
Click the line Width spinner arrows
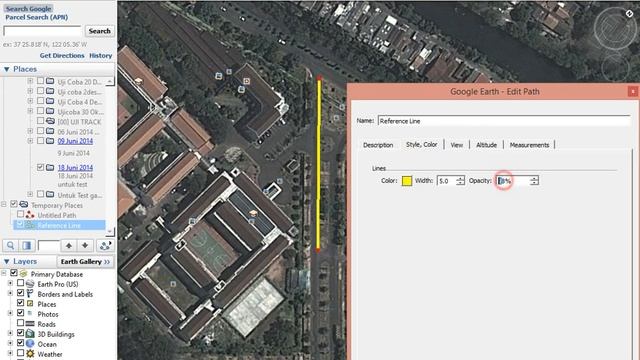pos(460,180)
